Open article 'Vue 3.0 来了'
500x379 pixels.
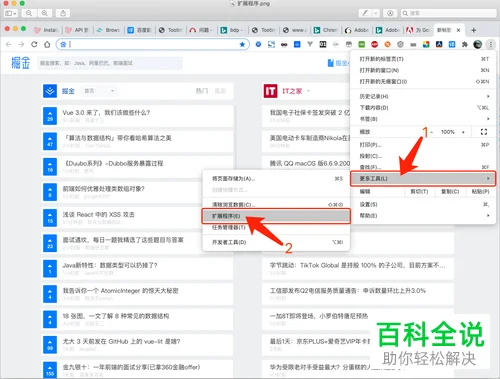[106, 113]
